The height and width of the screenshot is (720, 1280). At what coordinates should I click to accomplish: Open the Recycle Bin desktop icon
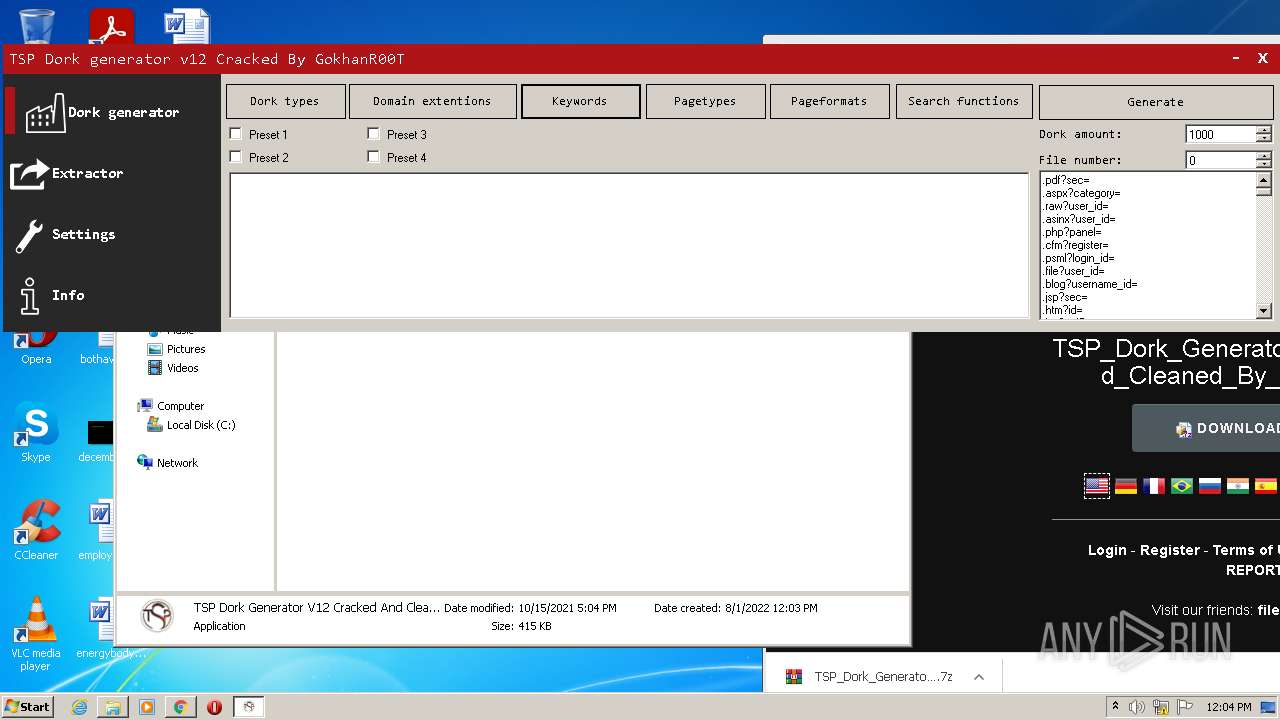click(36, 25)
